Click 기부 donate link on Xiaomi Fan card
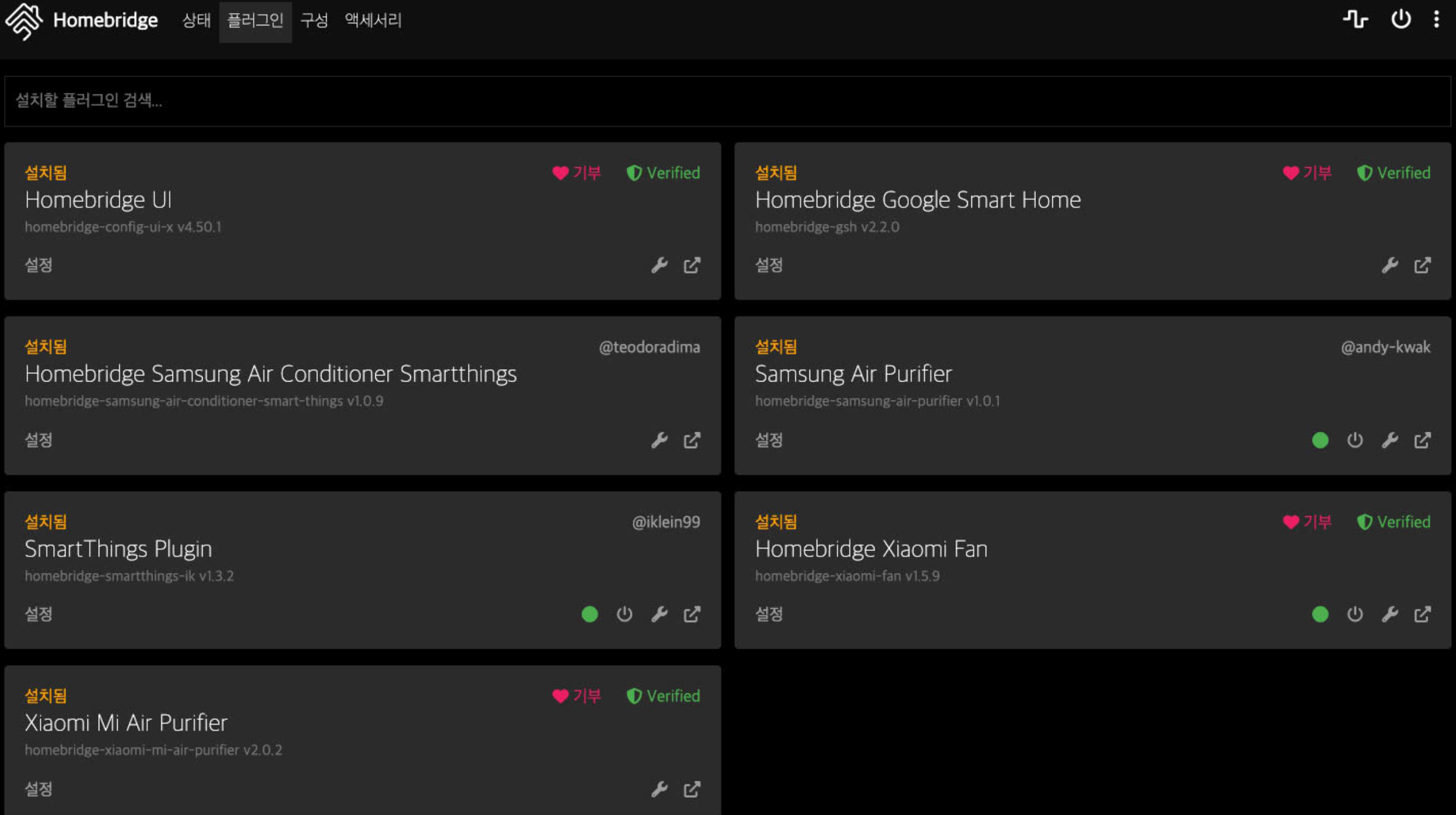 point(1307,522)
